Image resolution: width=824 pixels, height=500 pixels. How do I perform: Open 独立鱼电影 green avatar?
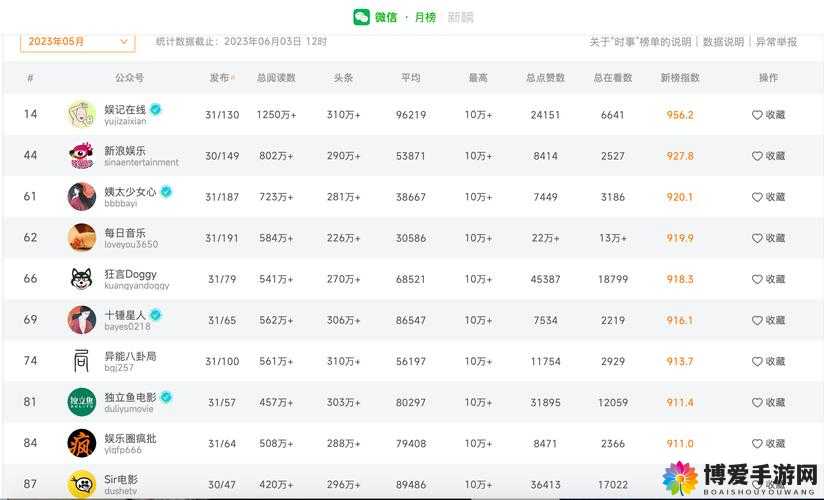click(82, 401)
